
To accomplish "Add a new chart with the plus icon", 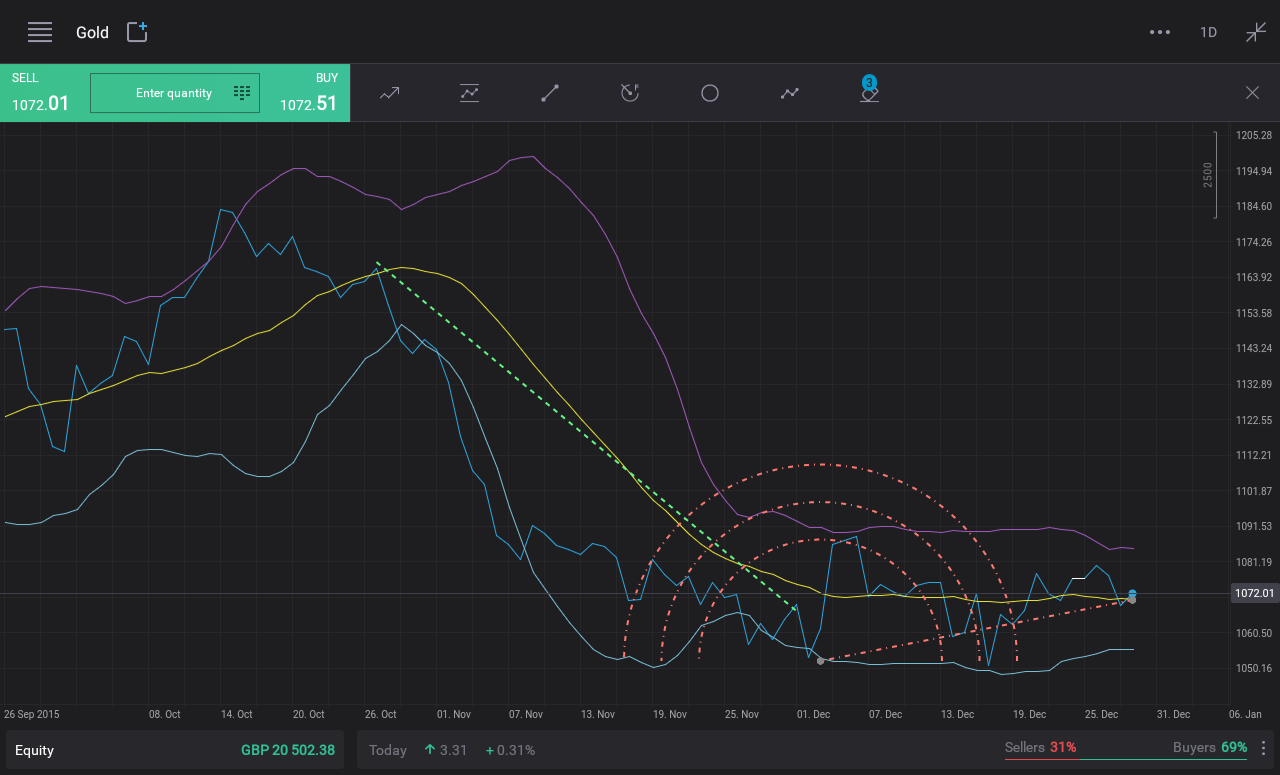I will pos(137,32).
